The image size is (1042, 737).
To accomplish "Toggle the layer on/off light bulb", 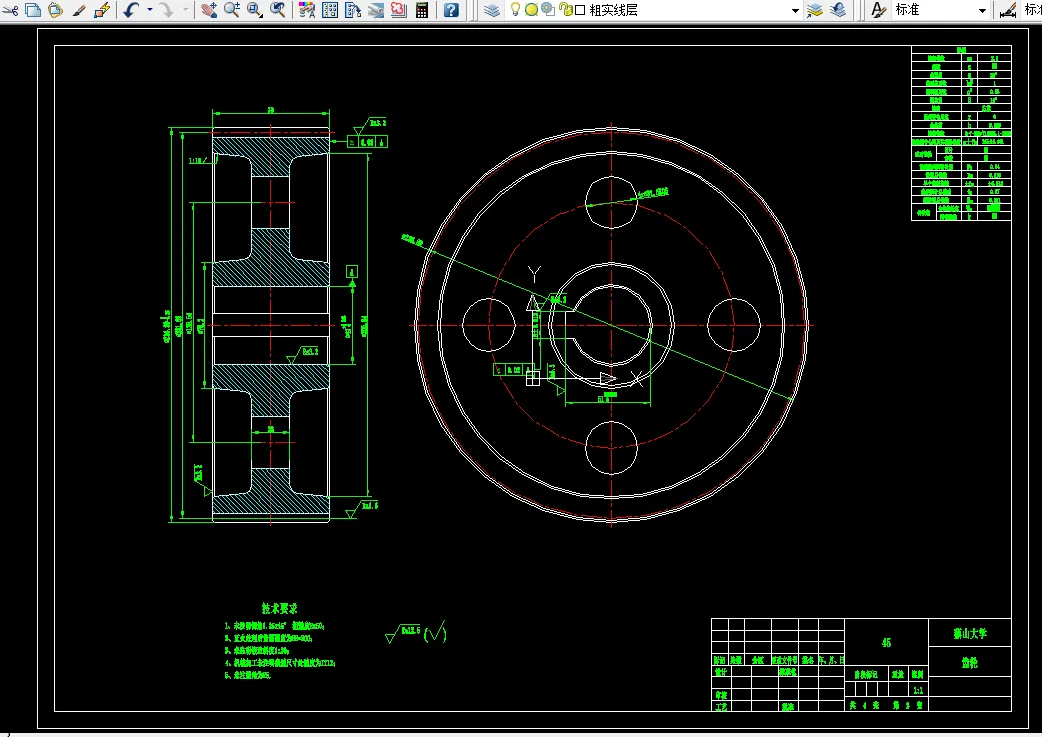I will click(x=515, y=9).
